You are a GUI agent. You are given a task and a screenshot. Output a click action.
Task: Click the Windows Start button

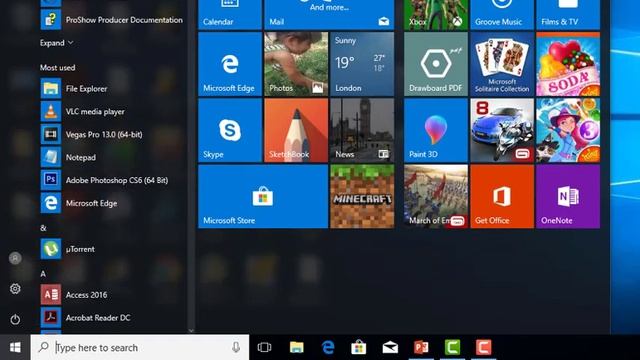15,347
